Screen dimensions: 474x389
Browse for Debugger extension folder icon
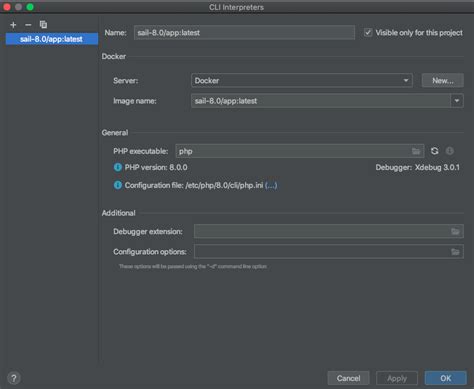coord(455,231)
